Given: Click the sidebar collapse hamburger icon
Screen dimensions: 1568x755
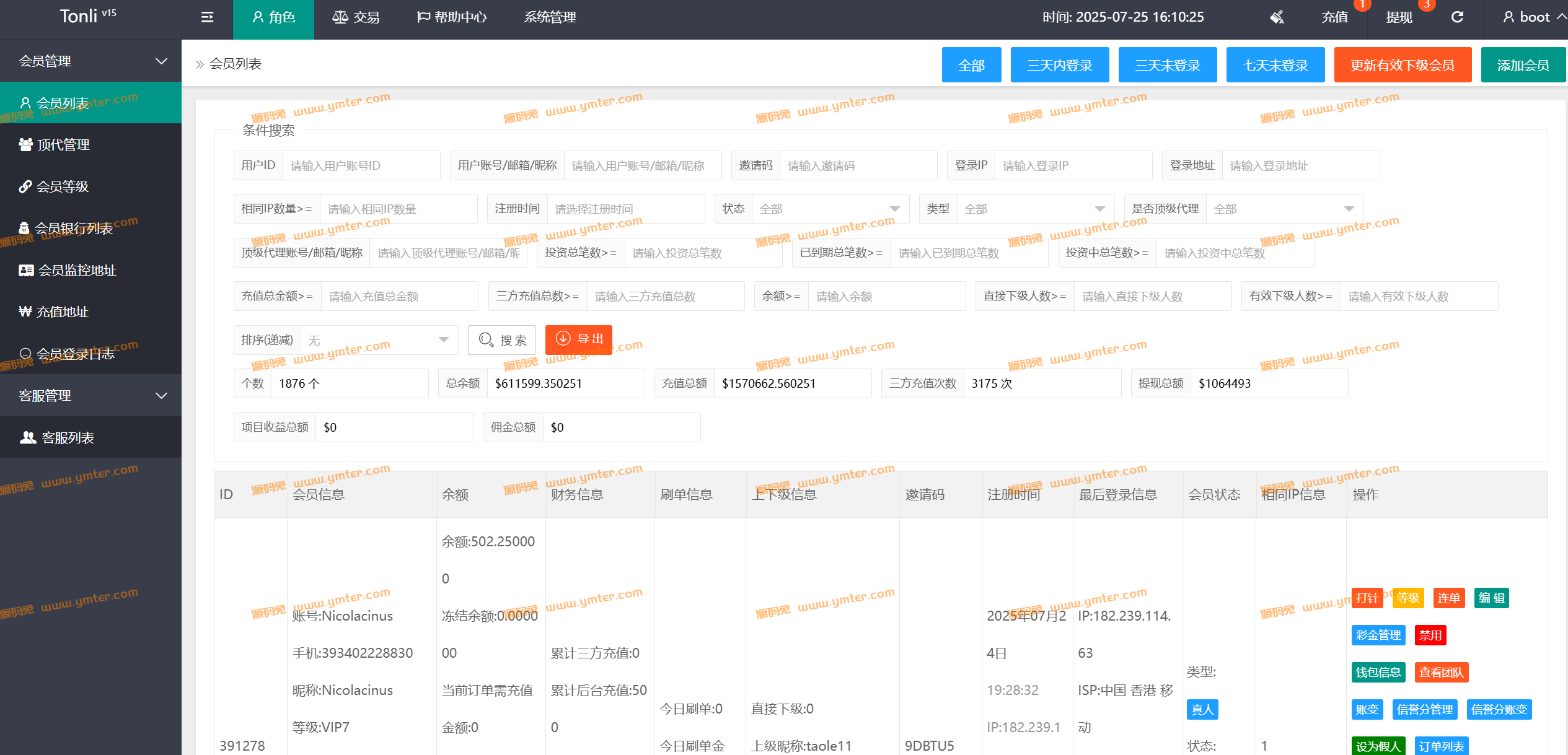Looking at the screenshot, I should click(x=207, y=17).
